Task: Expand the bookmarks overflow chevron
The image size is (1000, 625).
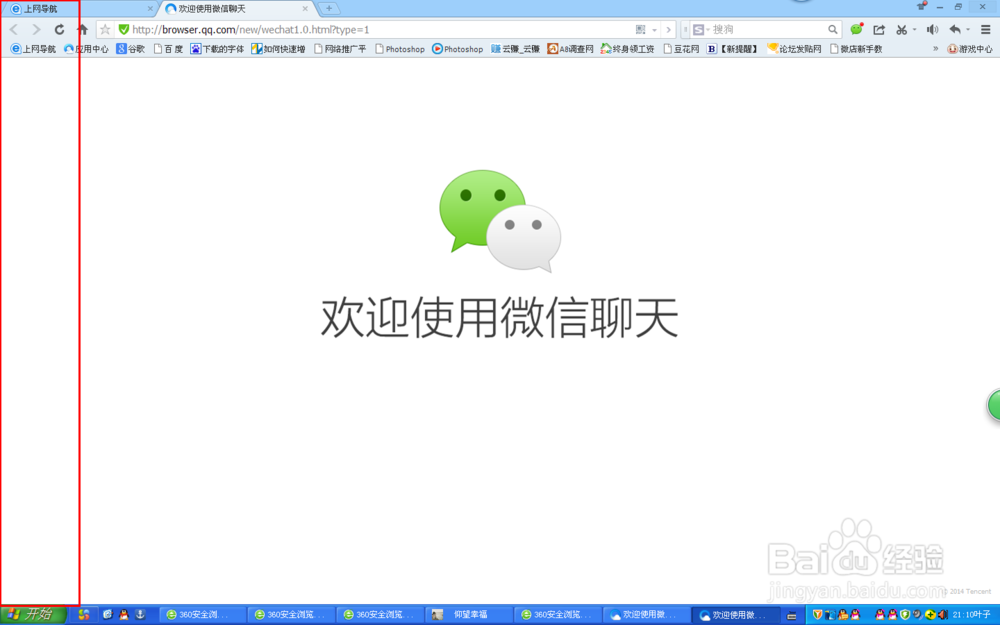Action: point(936,49)
